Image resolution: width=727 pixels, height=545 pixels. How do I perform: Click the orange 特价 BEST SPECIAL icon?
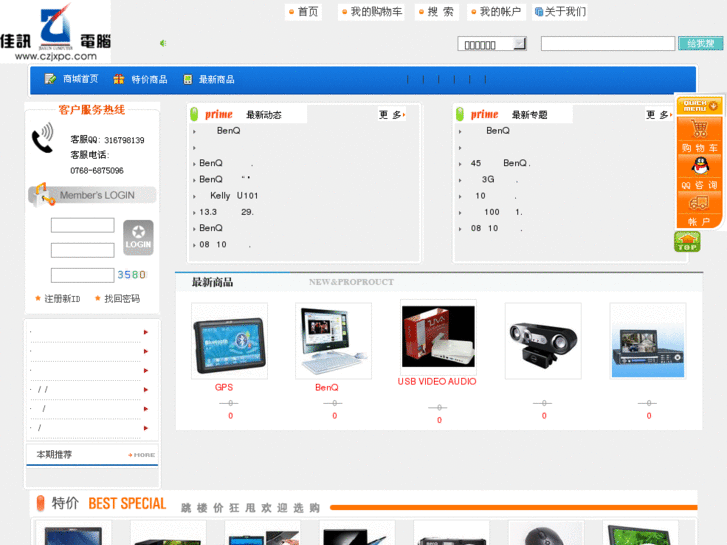click(x=40, y=503)
